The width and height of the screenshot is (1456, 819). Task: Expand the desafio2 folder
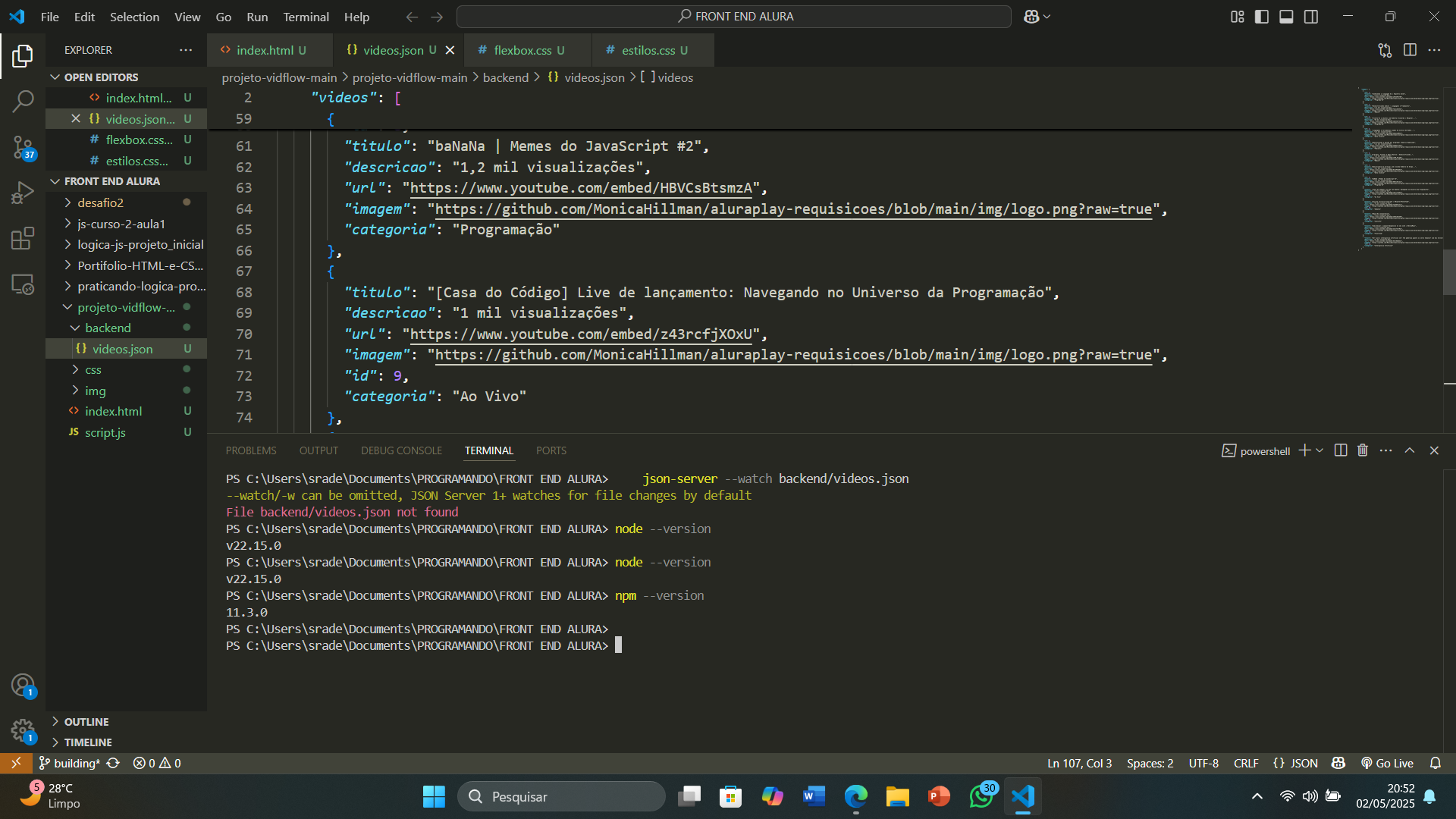coord(127,202)
